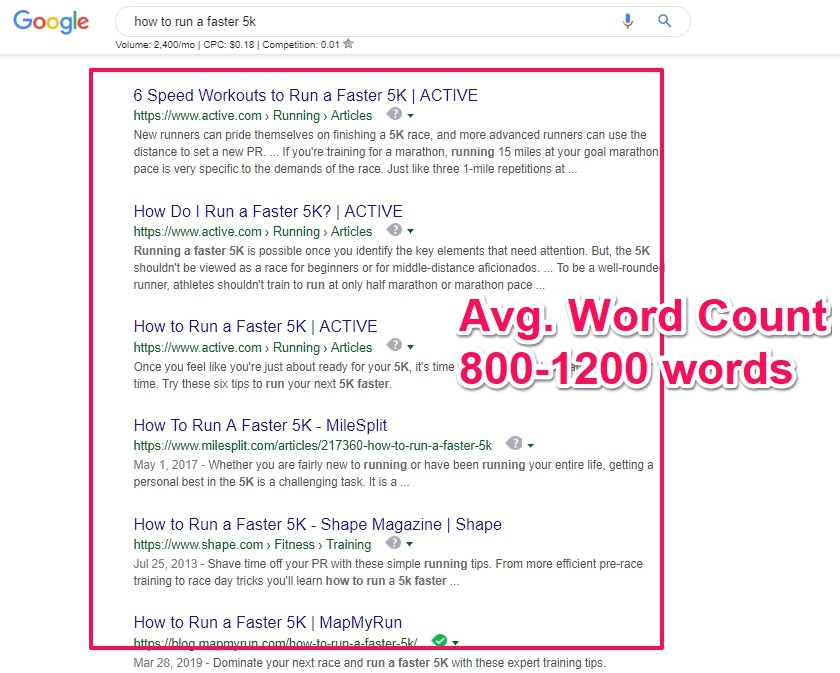Click the snippet starting 'New runners can pride themselves'
The image size is (840, 673).
[x=396, y=152]
